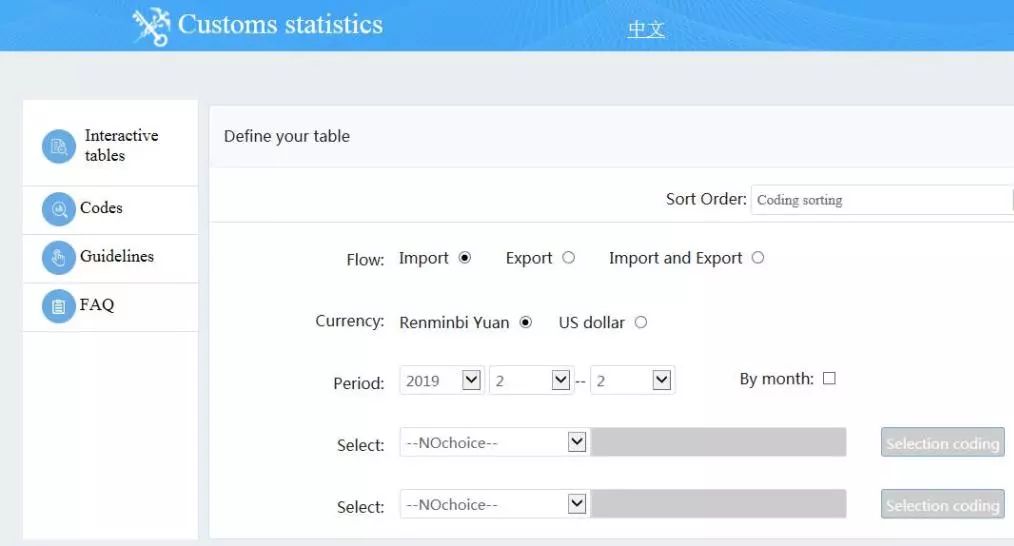Switch language via the 中文 link

[x=646, y=29]
